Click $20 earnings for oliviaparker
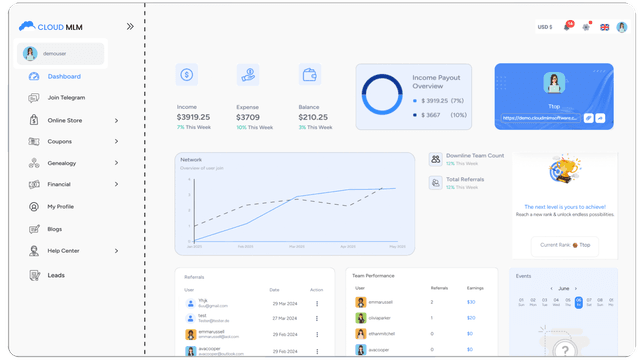The height and width of the screenshot is (360, 640). (x=471, y=318)
